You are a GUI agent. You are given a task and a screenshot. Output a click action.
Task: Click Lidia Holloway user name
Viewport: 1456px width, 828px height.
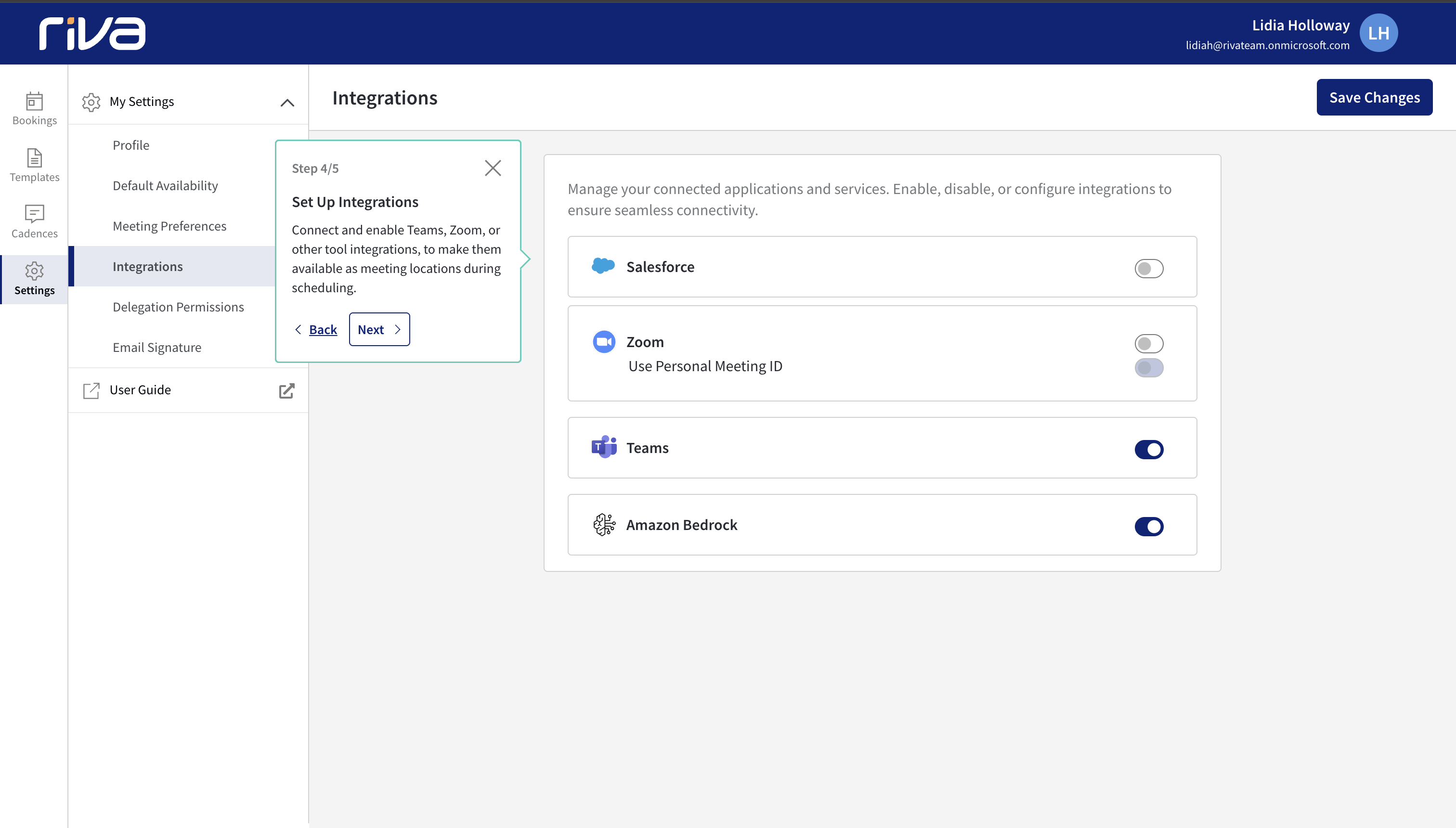1301,25
